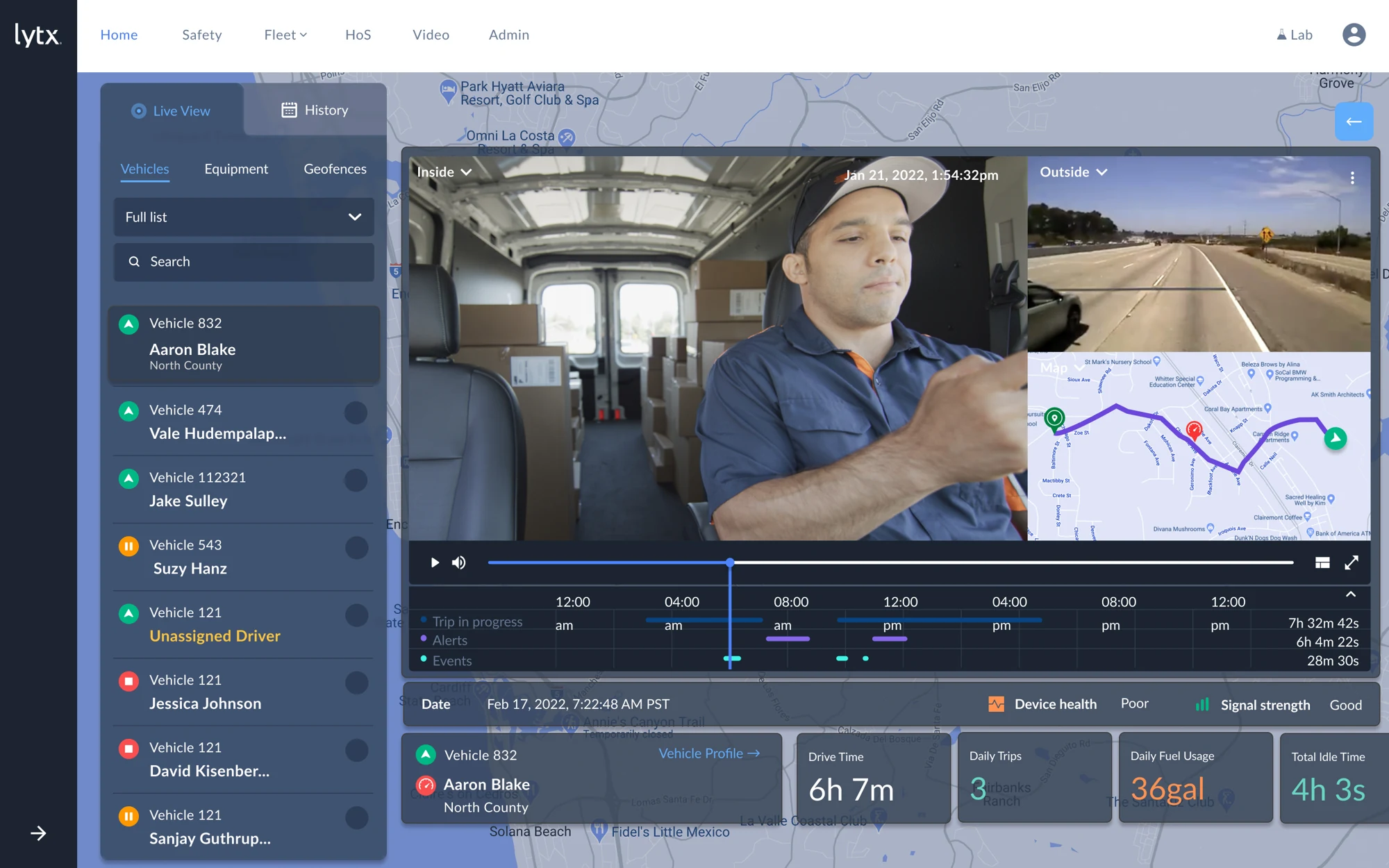Click Vehicle 474 green status icon
The height and width of the screenshot is (868, 1389).
128,411
